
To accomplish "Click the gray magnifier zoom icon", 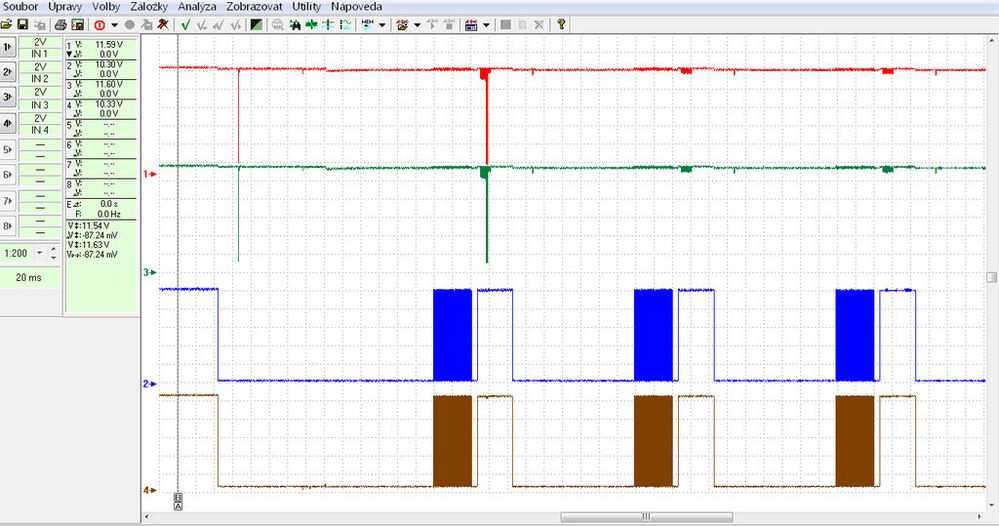I will pos(278,25).
